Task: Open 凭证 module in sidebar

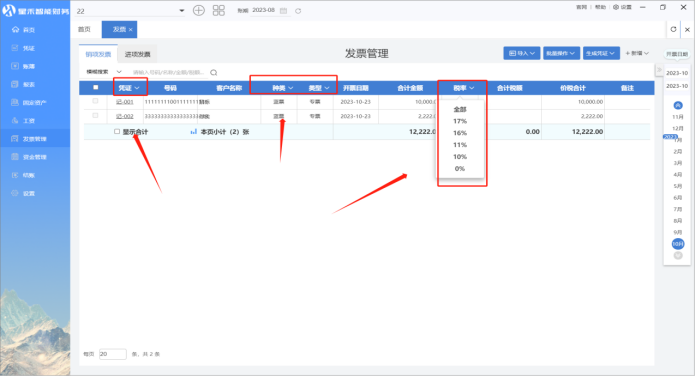Action: click(29, 48)
